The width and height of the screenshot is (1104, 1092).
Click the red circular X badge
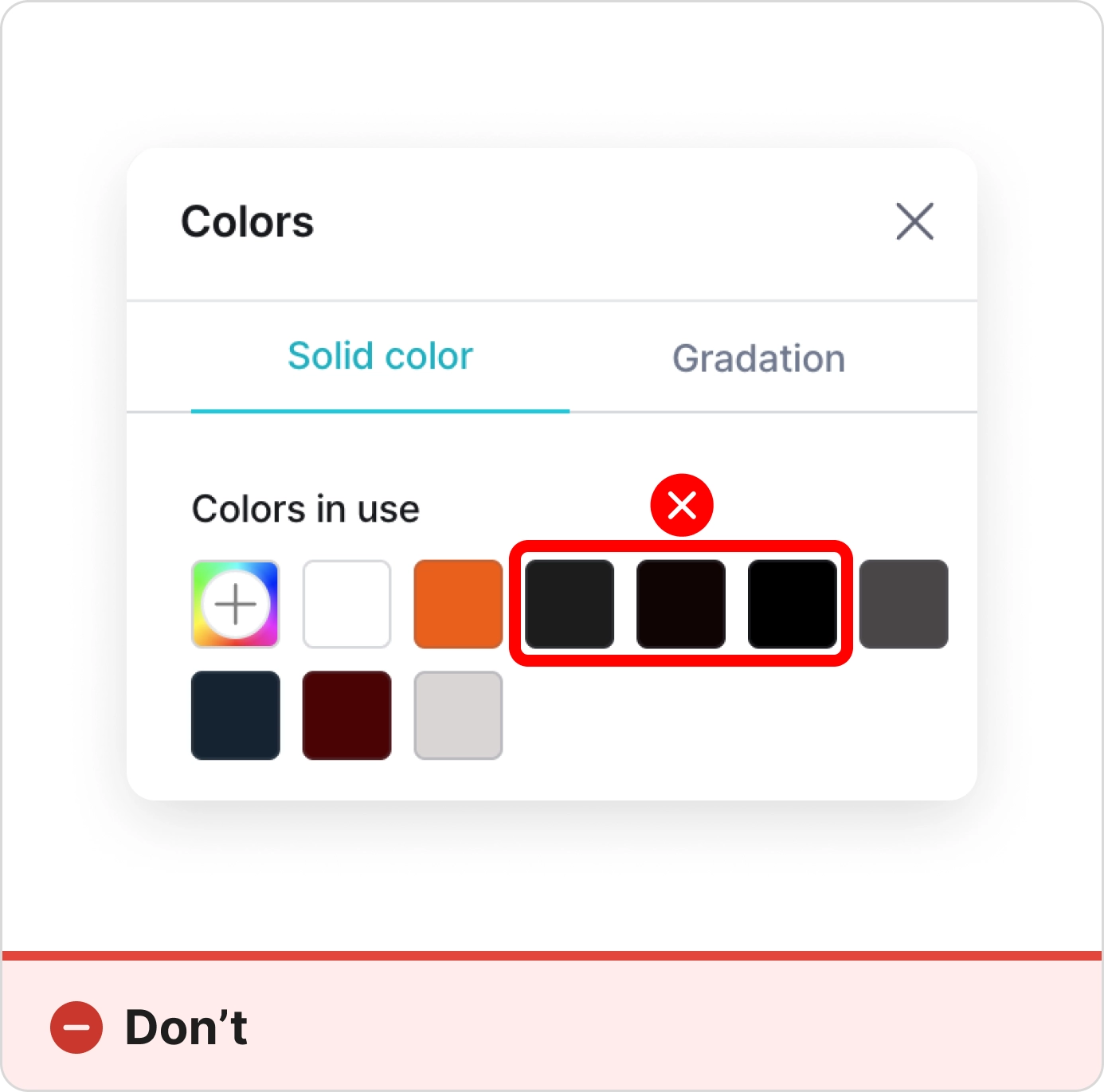(682, 505)
